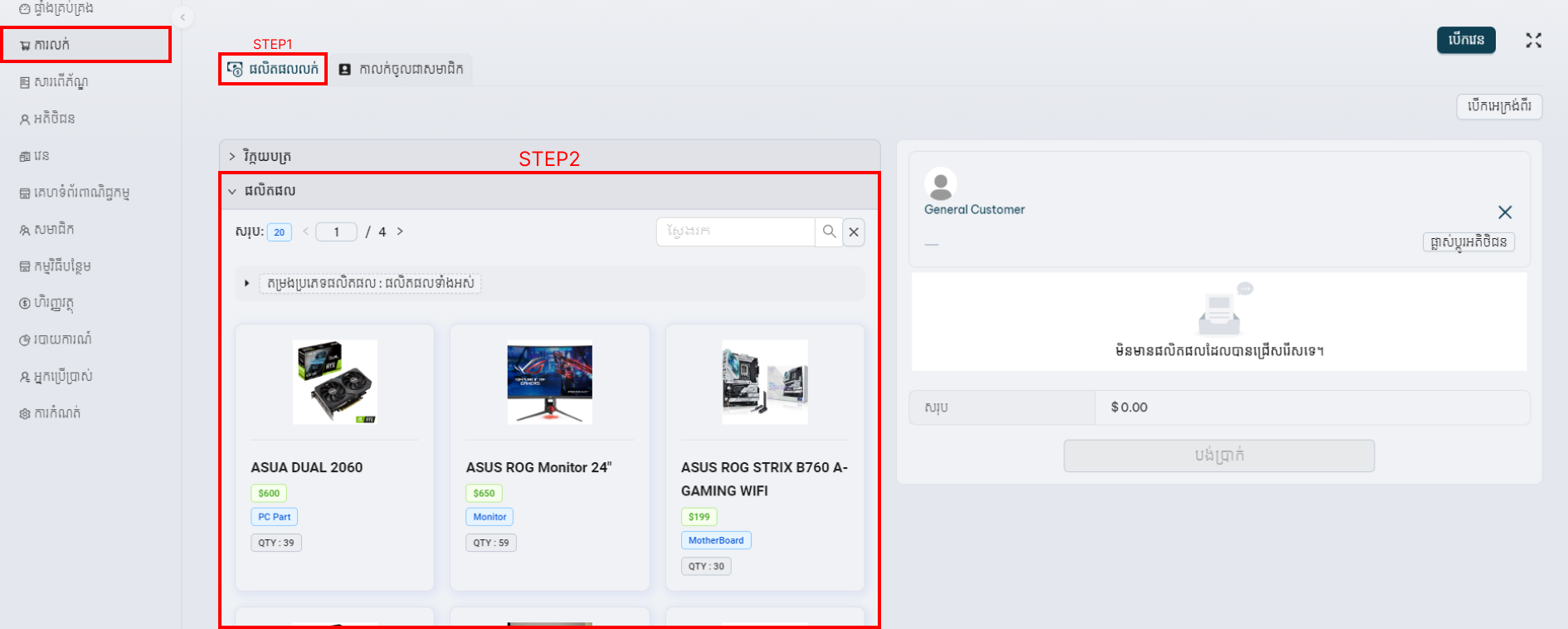
Task: Click into the product search field
Action: (734, 232)
